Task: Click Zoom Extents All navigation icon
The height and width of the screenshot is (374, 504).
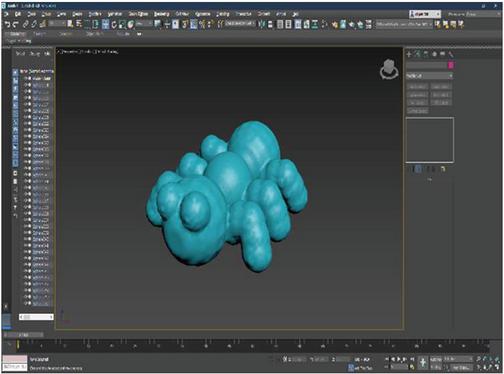Action: [x=497, y=359]
